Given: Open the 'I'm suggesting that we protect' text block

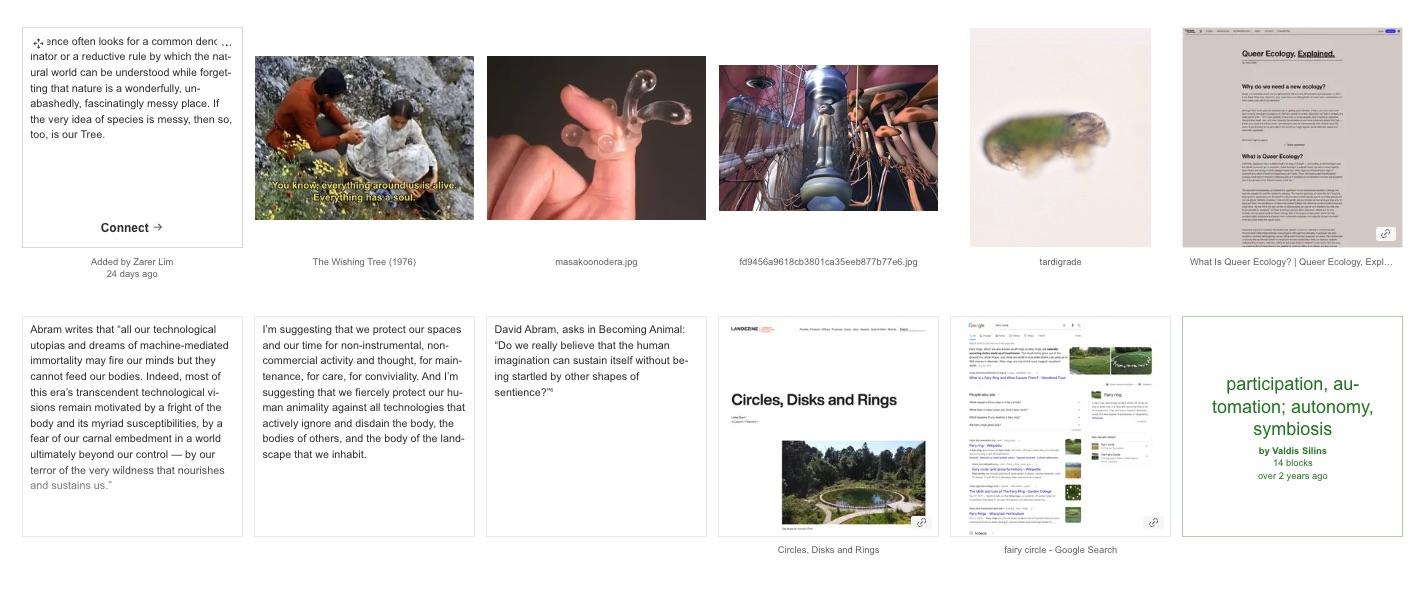Looking at the screenshot, I should click(x=364, y=427).
